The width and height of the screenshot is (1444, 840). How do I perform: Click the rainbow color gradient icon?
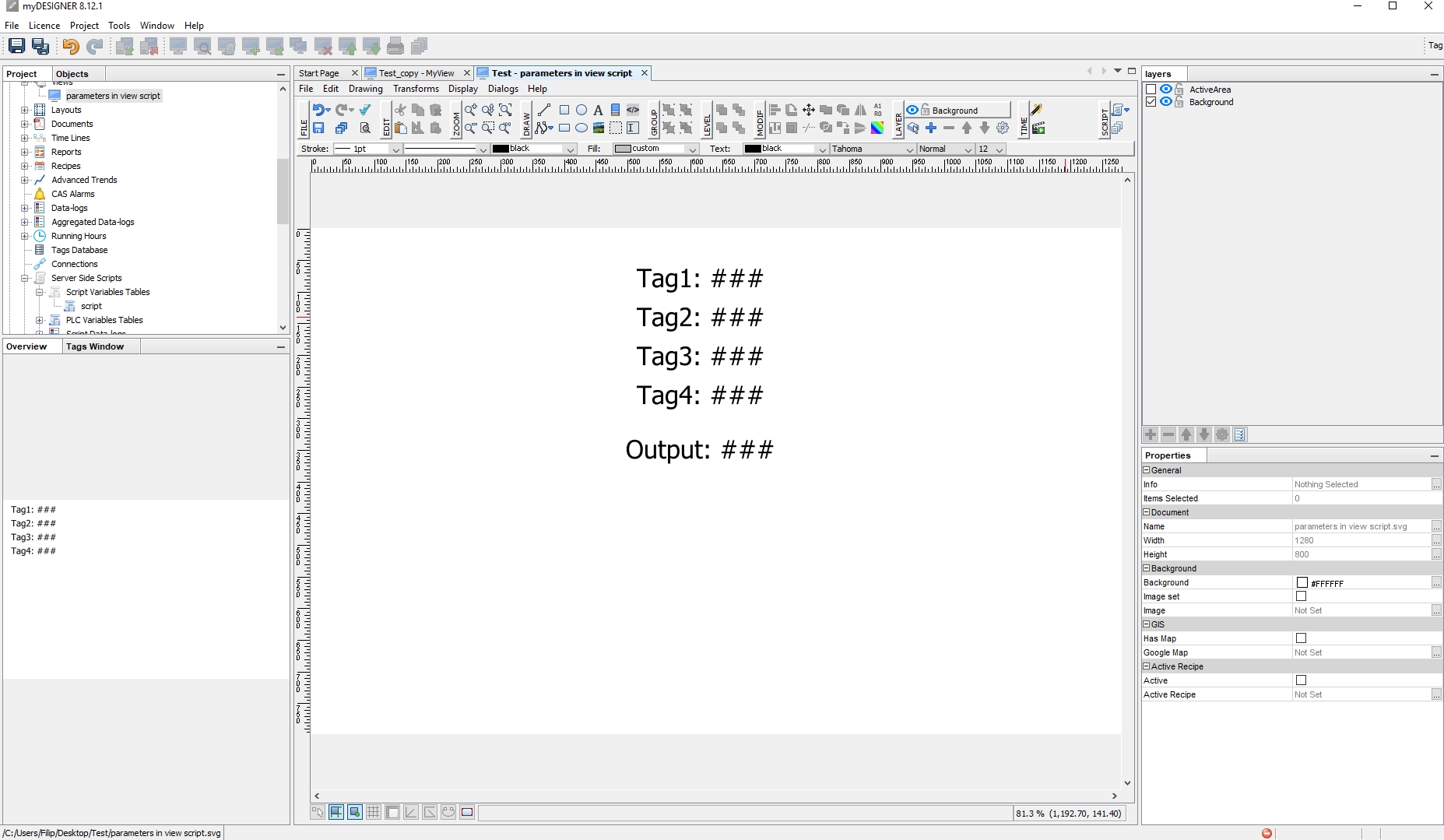click(x=877, y=128)
